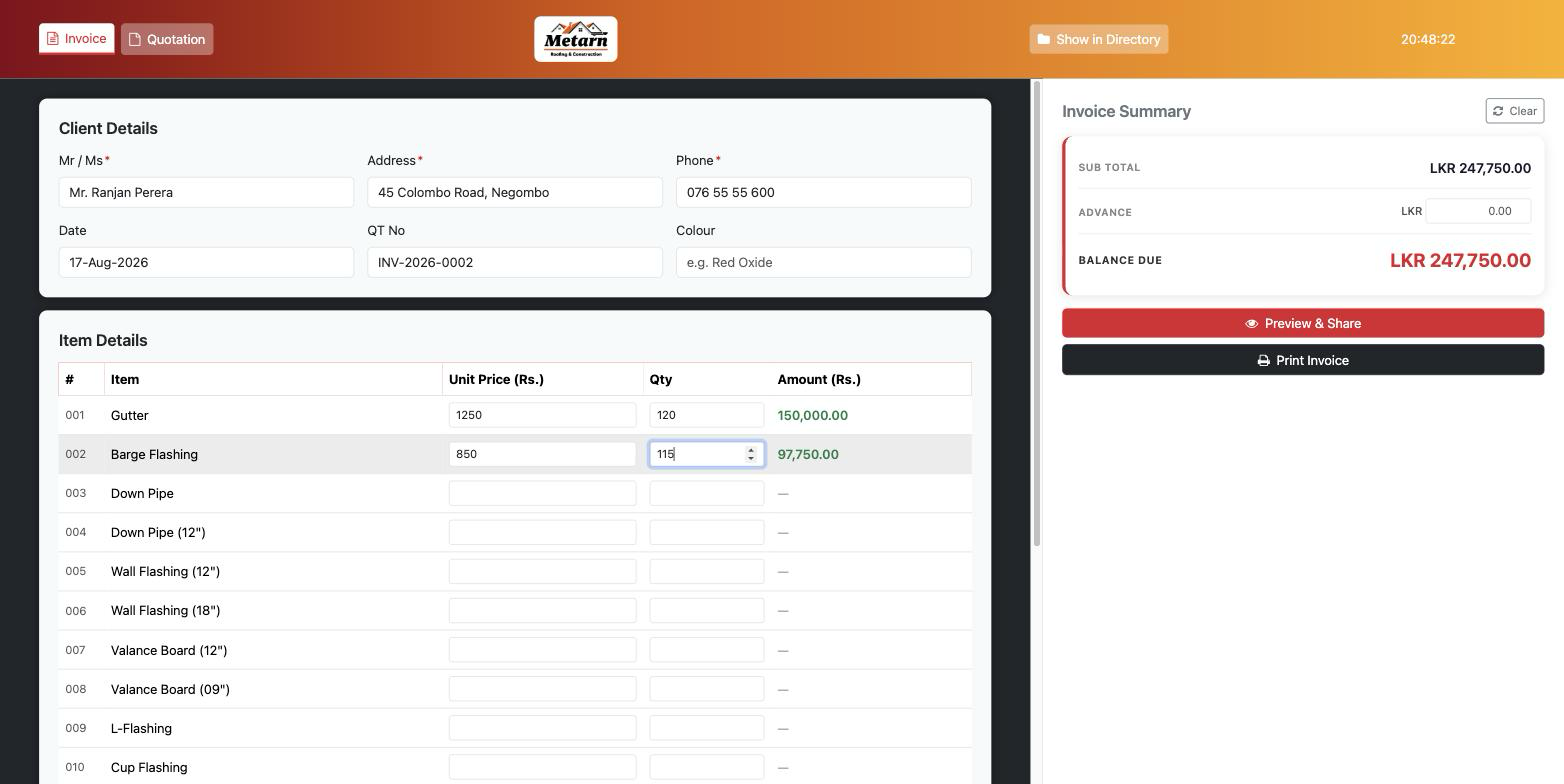Edit Gutter unit price field
The width and height of the screenshot is (1564, 784).
pyautogui.click(x=542, y=415)
